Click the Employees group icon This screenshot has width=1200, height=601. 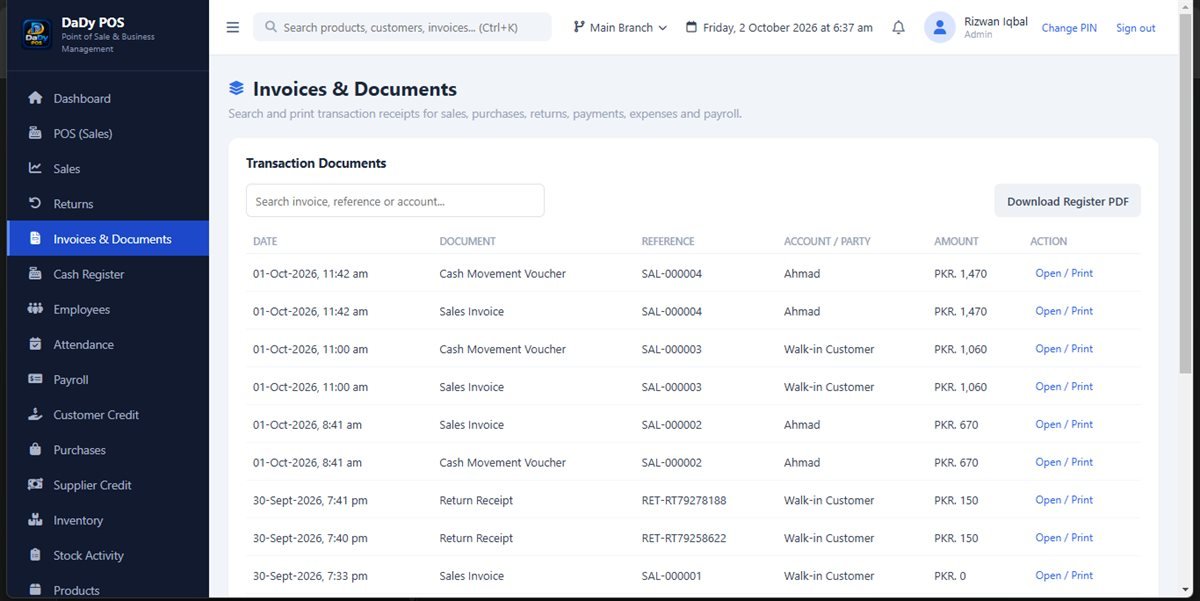(x=35, y=309)
